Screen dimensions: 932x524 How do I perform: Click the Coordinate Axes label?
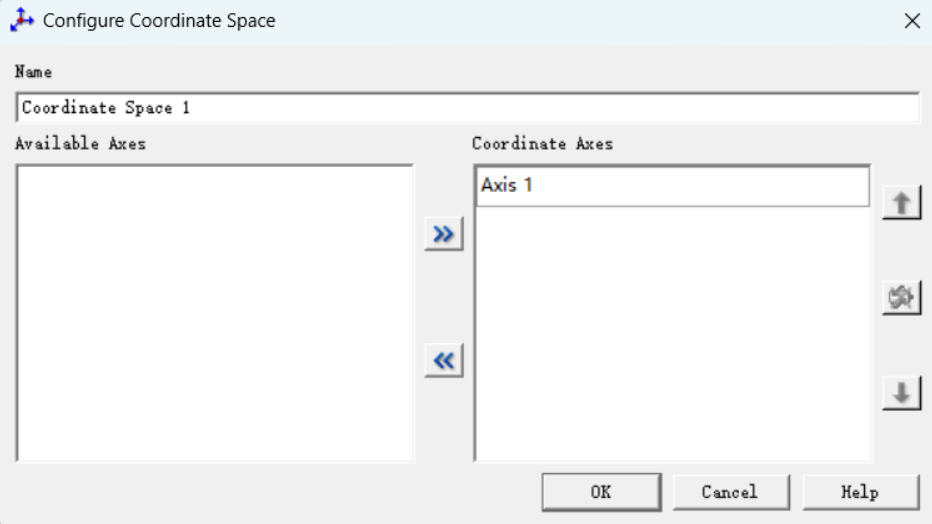pyautogui.click(x=542, y=144)
